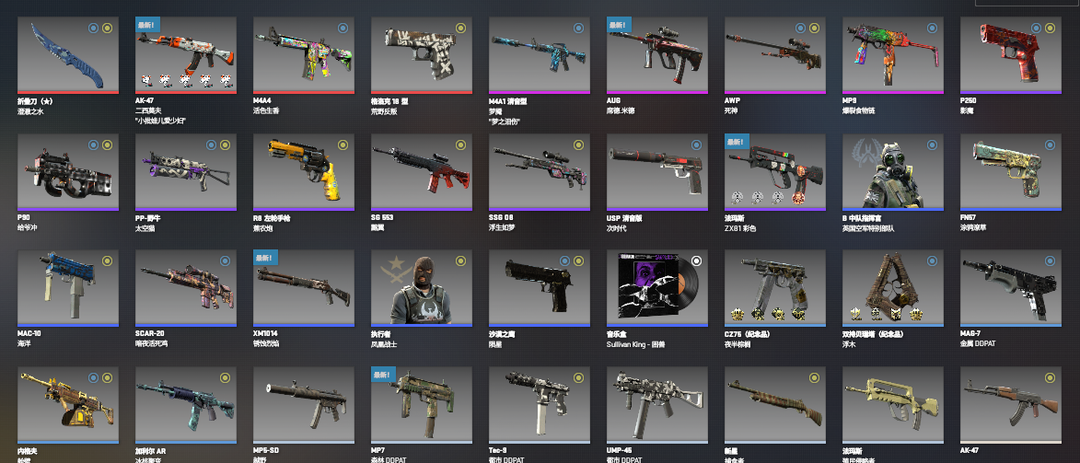
Task: Click the SG 553 item name label
Action: tap(382, 218)
